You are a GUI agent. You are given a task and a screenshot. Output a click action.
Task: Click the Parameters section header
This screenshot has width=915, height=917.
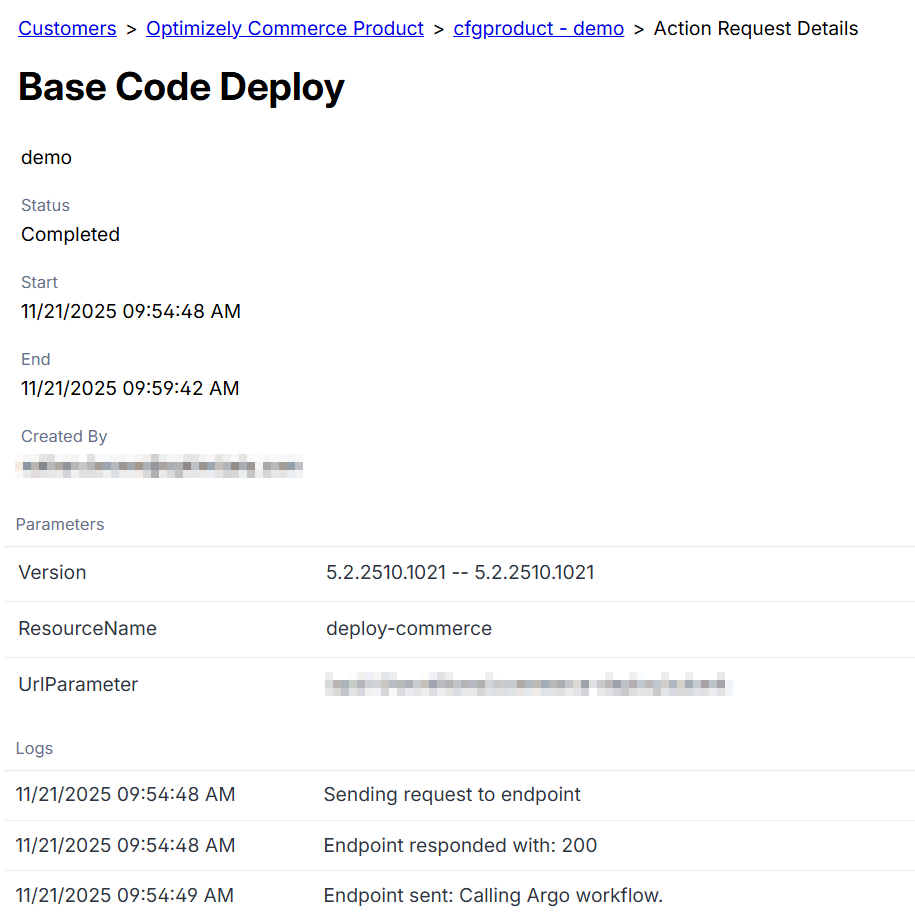pyautogui.click(x=60, y=525)
